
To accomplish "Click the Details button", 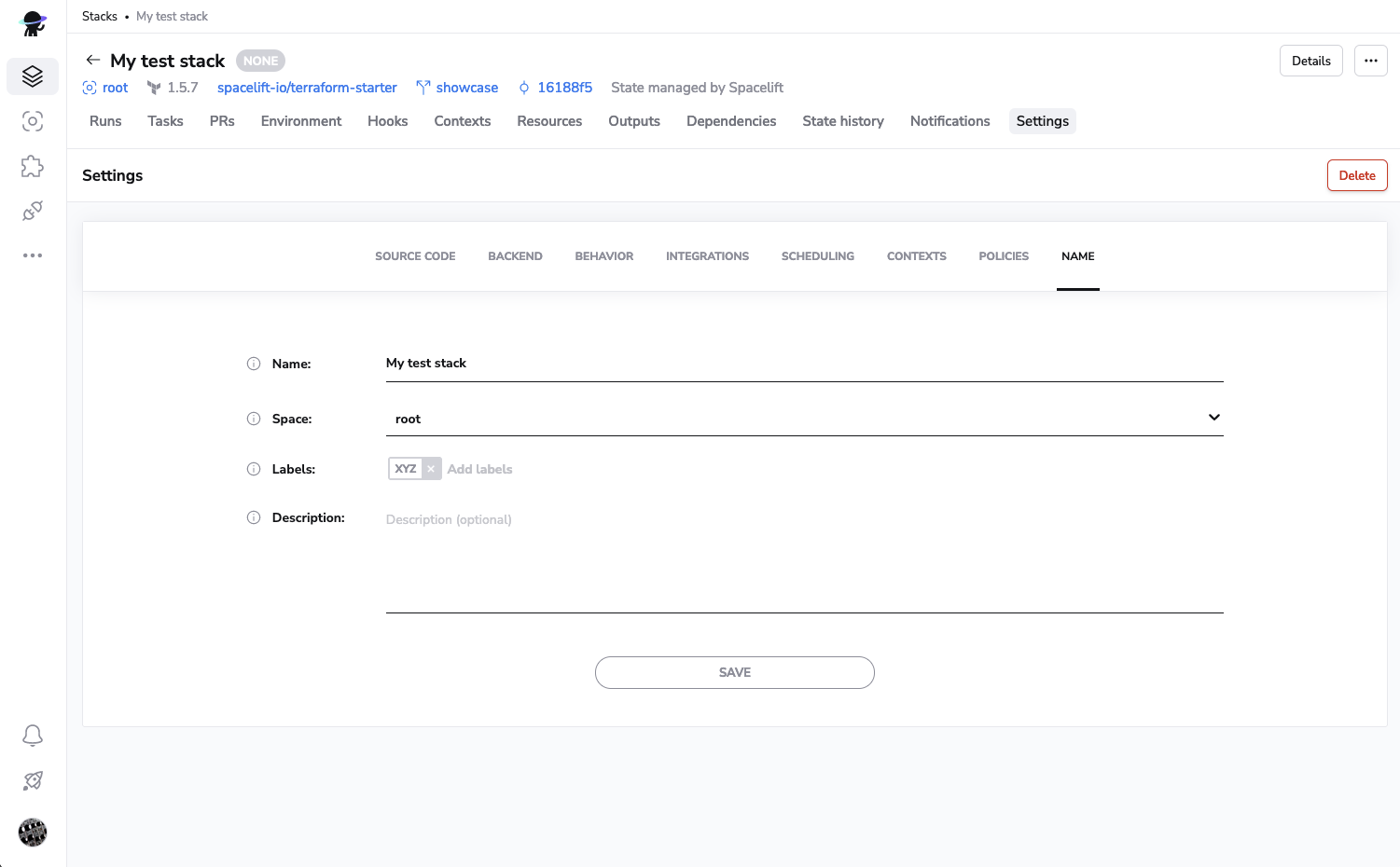I will click(x=1311, y=61).
